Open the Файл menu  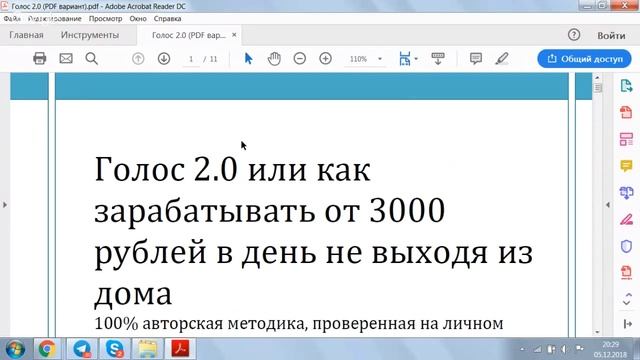tap(12, 19)
